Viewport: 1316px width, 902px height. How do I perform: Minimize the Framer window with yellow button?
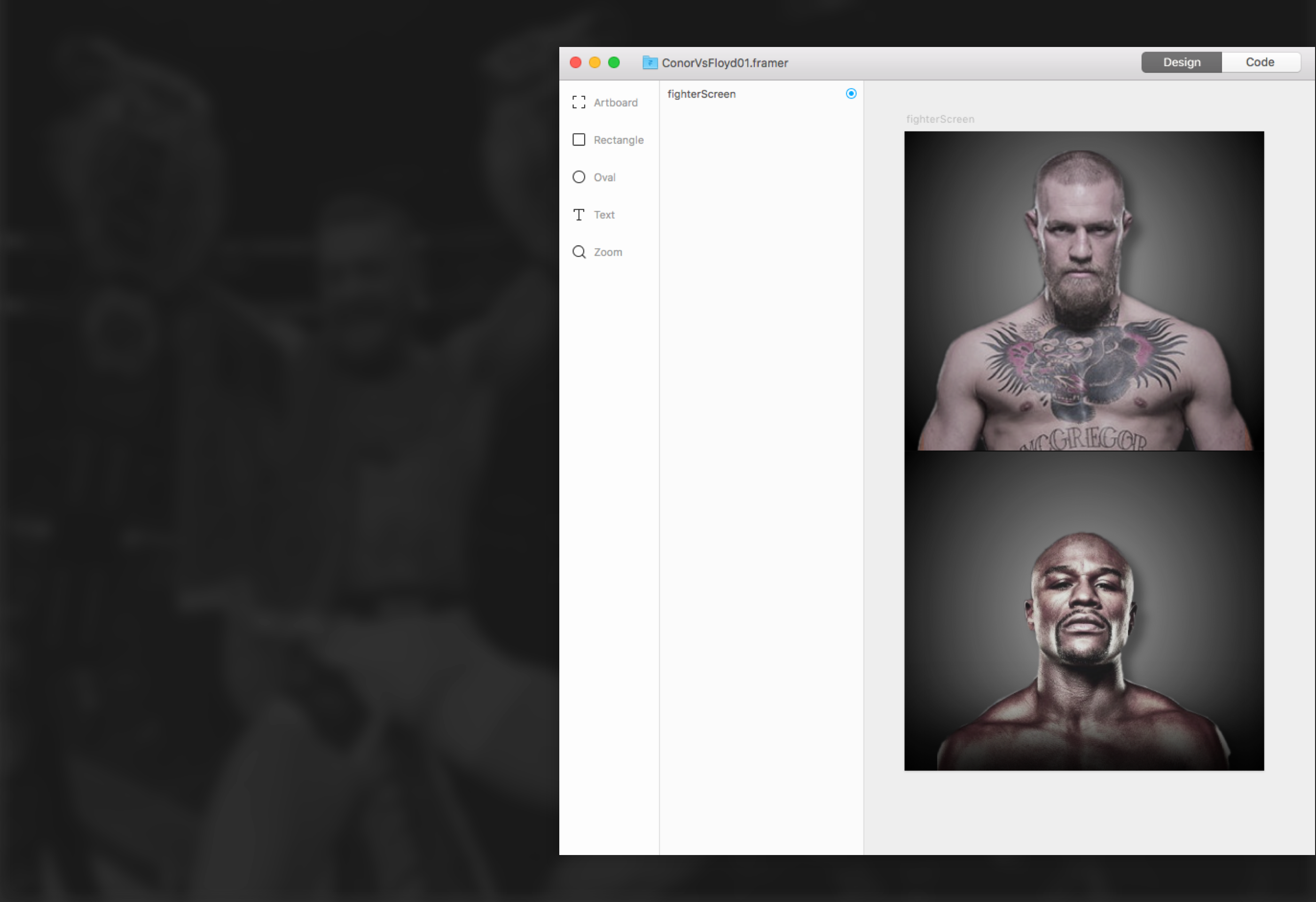click(595, 62)
